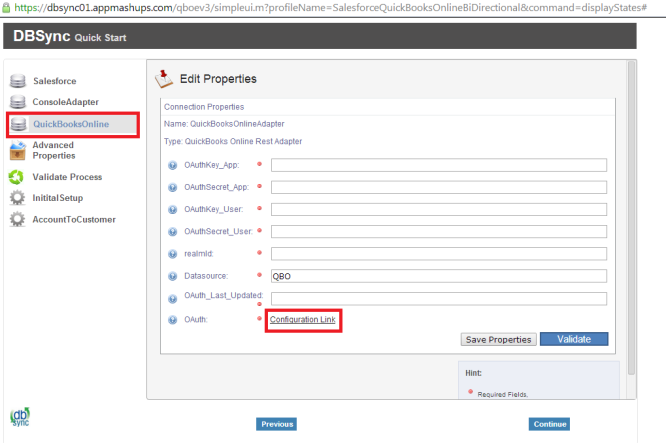The height and width of the screenshot is (443, 666).
Task: Focus the OAuthSecret_App input field
Action: [439, 187]
